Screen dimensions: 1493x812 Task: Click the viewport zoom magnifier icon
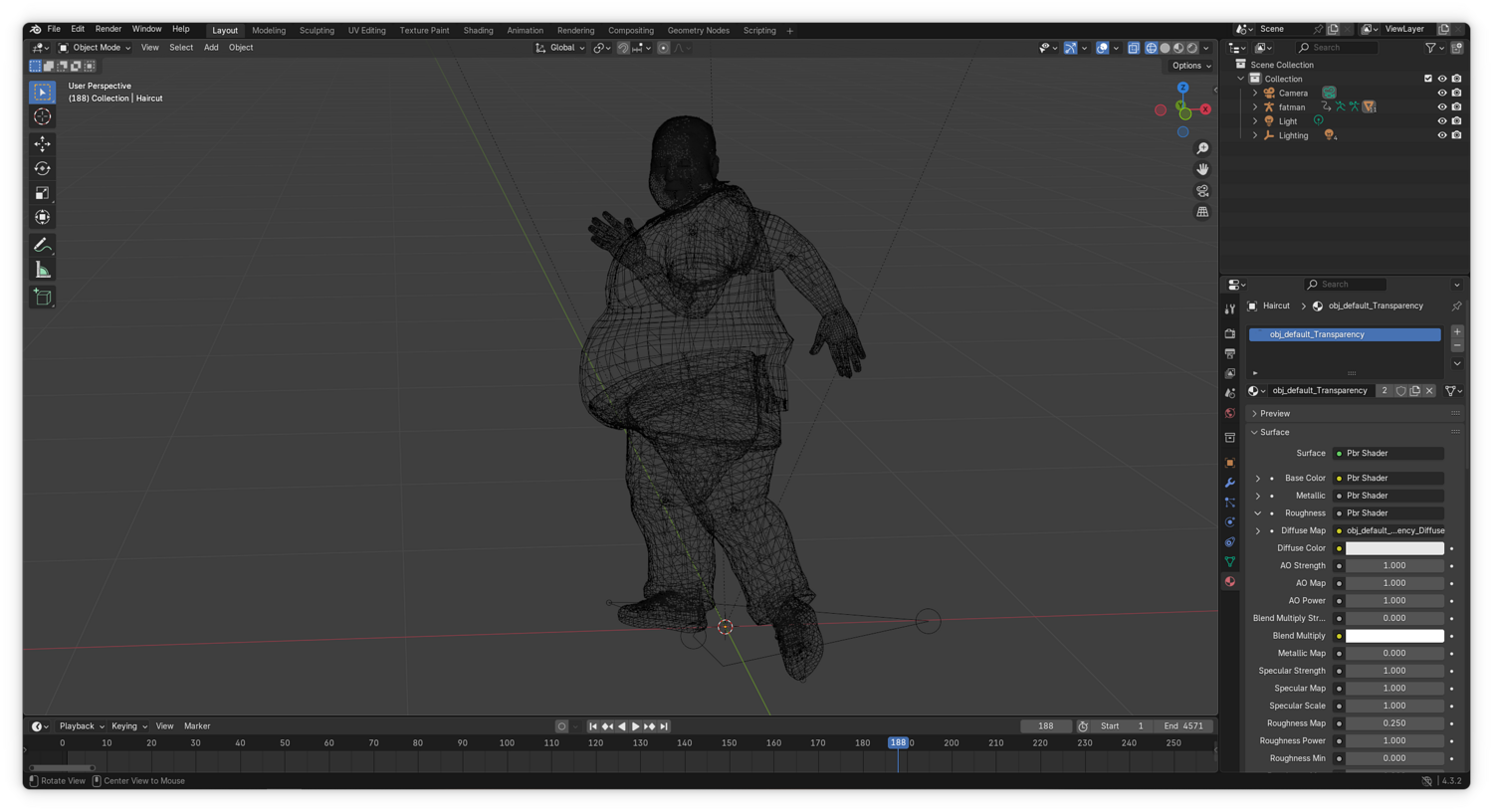point(1202,148)
